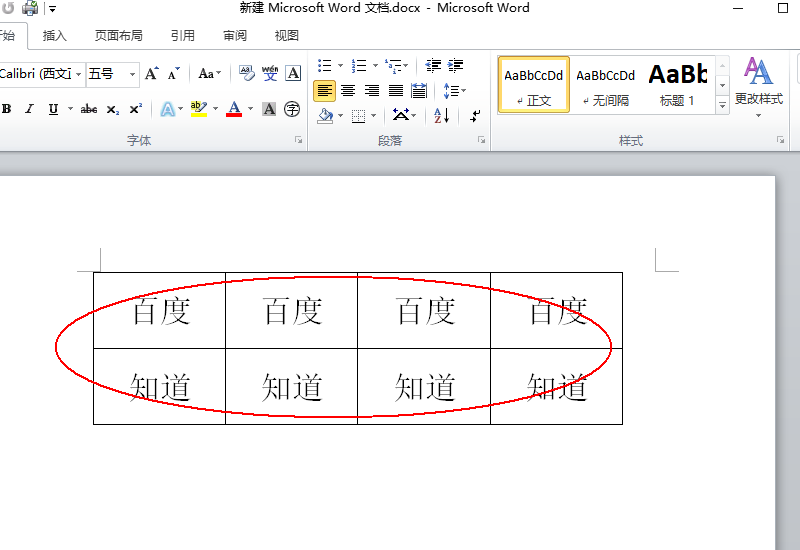The height and width of the screenshot is (550, 800).
Task: Toggle Subscript formatting
Action: [113, 109]
